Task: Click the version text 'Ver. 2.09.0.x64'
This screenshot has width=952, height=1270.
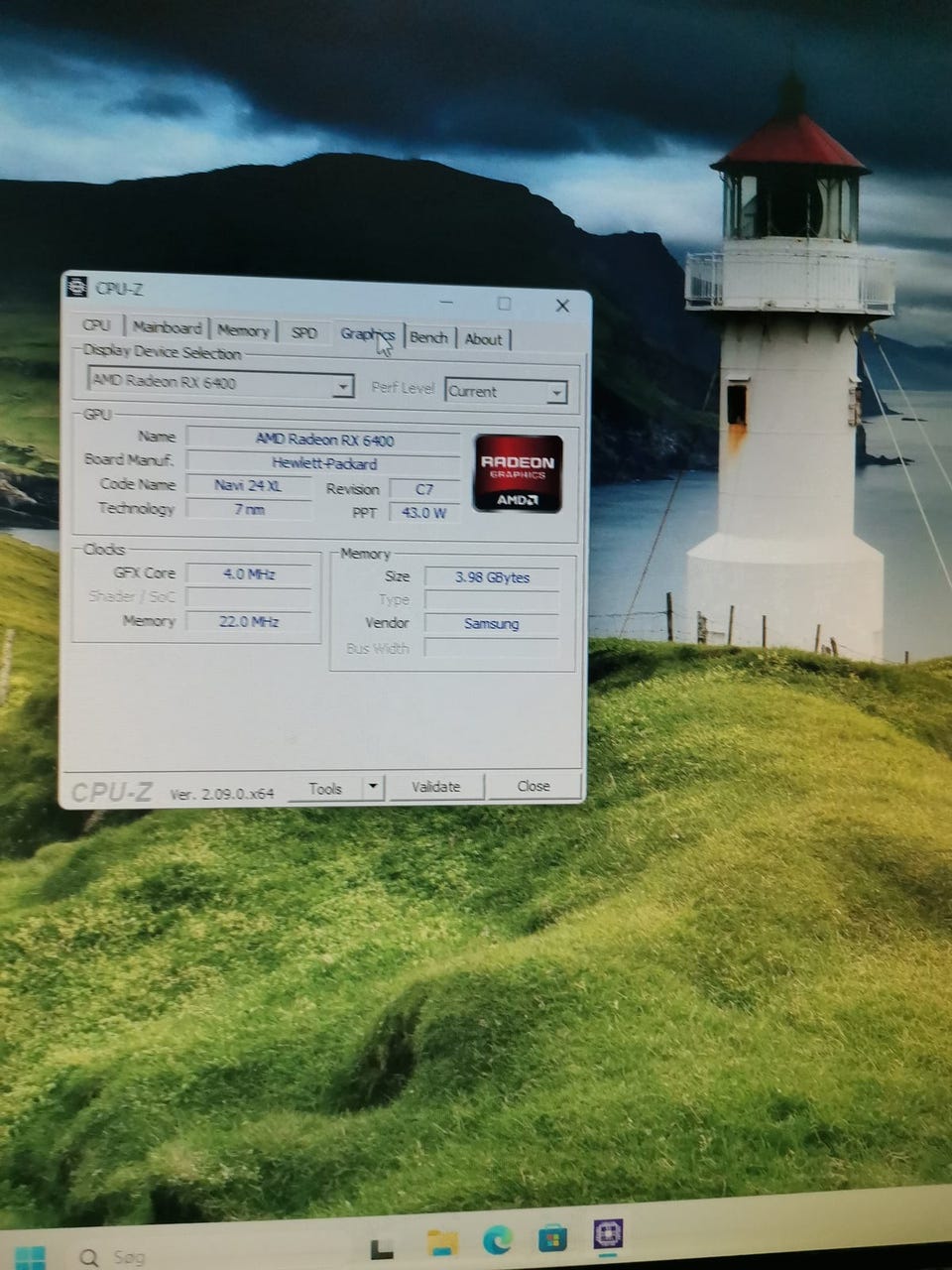Action: pyautogui.click(x=221, y=794)
